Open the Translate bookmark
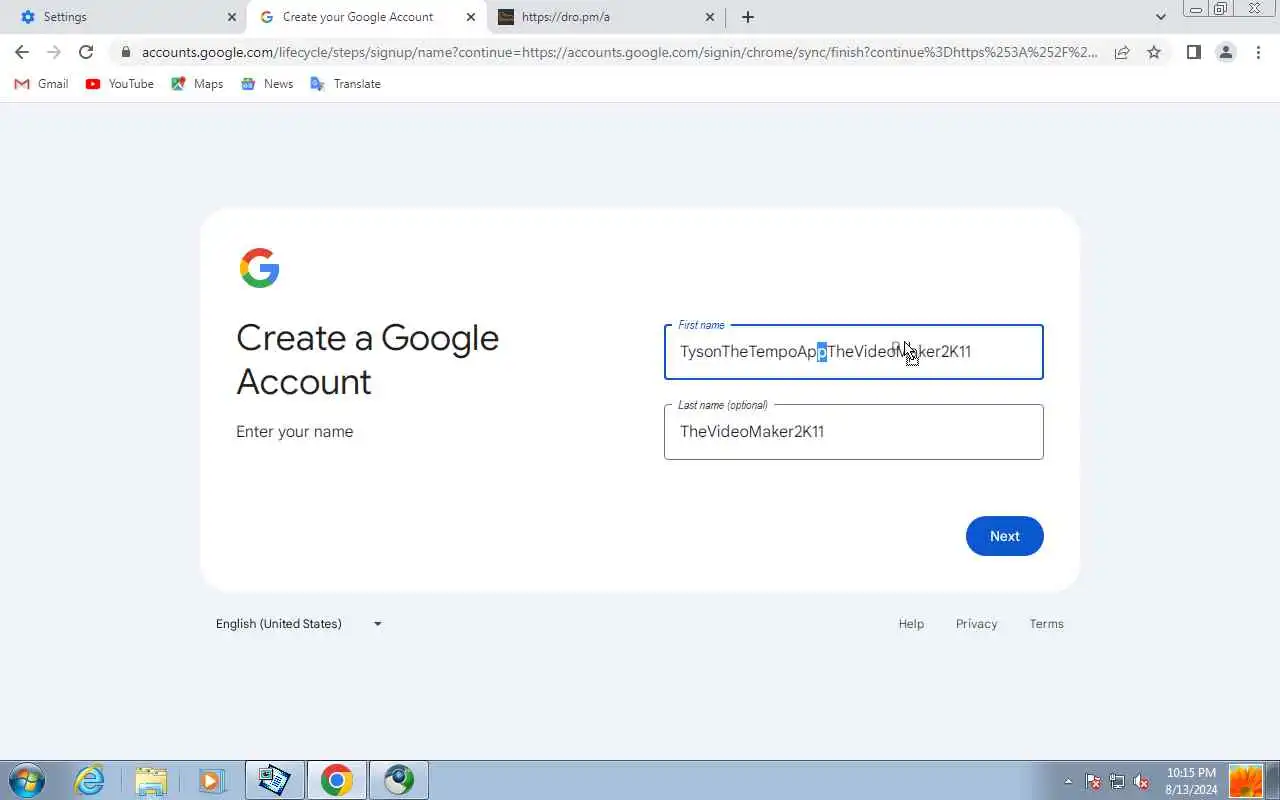Viewport: 1280px width, 800px height. tap(345, 84)
